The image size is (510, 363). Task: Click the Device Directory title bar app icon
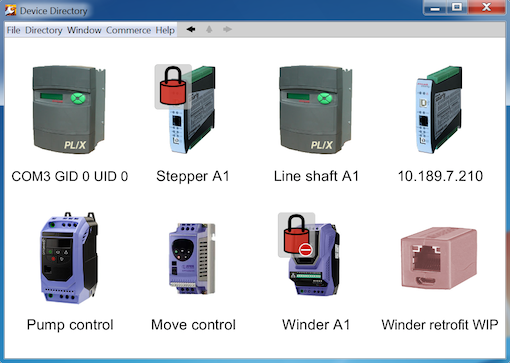click(x=10, y=10)
